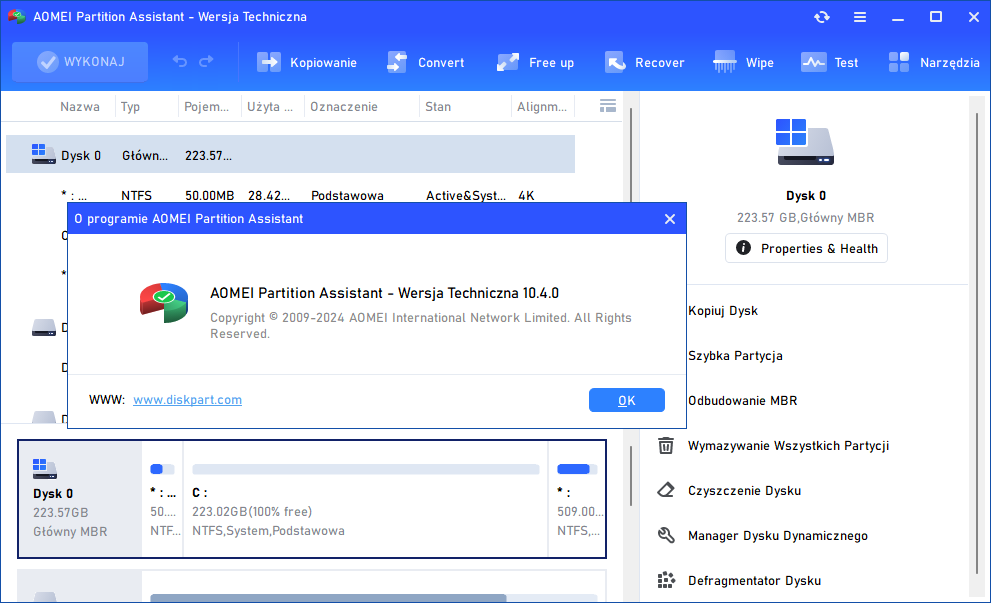Select Szybka Partycja operation
The width and height of the screenshot is (991, 603).
tap(735, 355)
